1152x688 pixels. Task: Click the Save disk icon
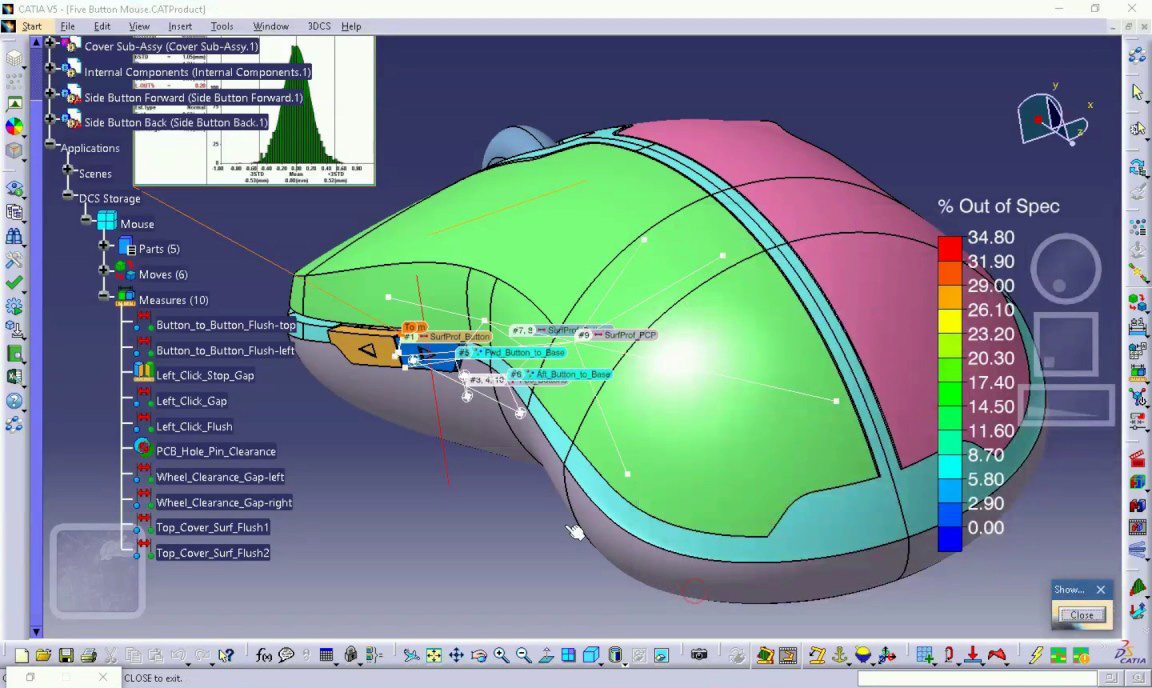tap(66, 656)
